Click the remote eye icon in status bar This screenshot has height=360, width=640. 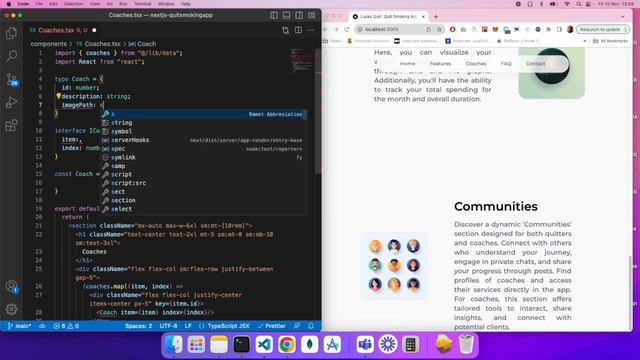[x=42, y=326]
